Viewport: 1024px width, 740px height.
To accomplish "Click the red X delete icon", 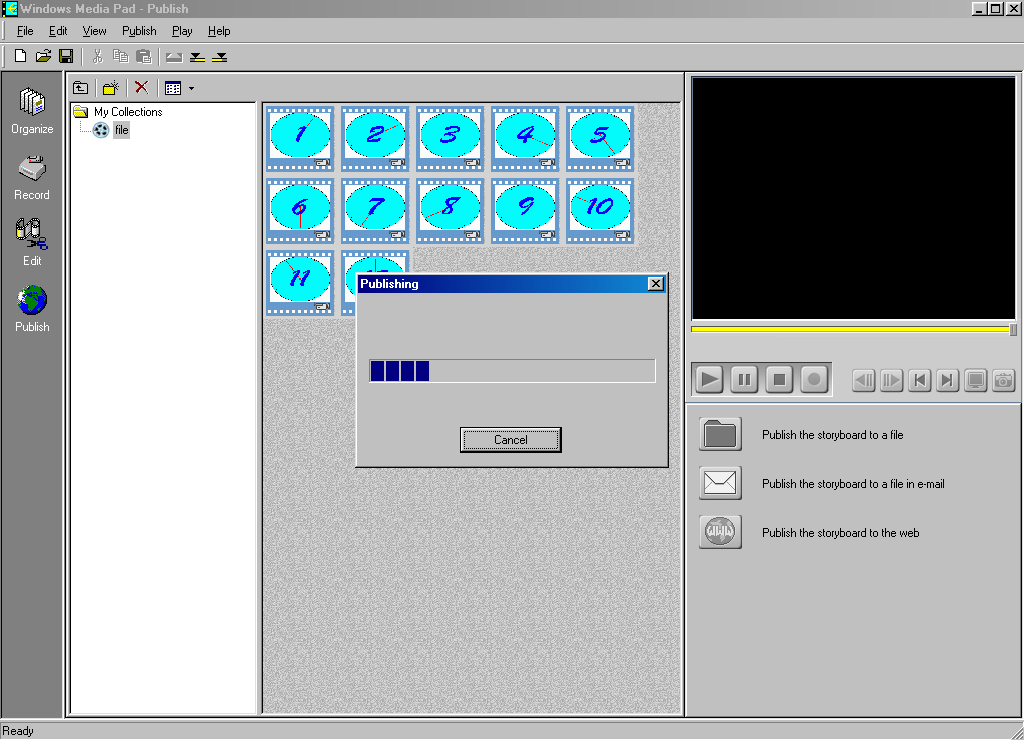I will 141,88.
